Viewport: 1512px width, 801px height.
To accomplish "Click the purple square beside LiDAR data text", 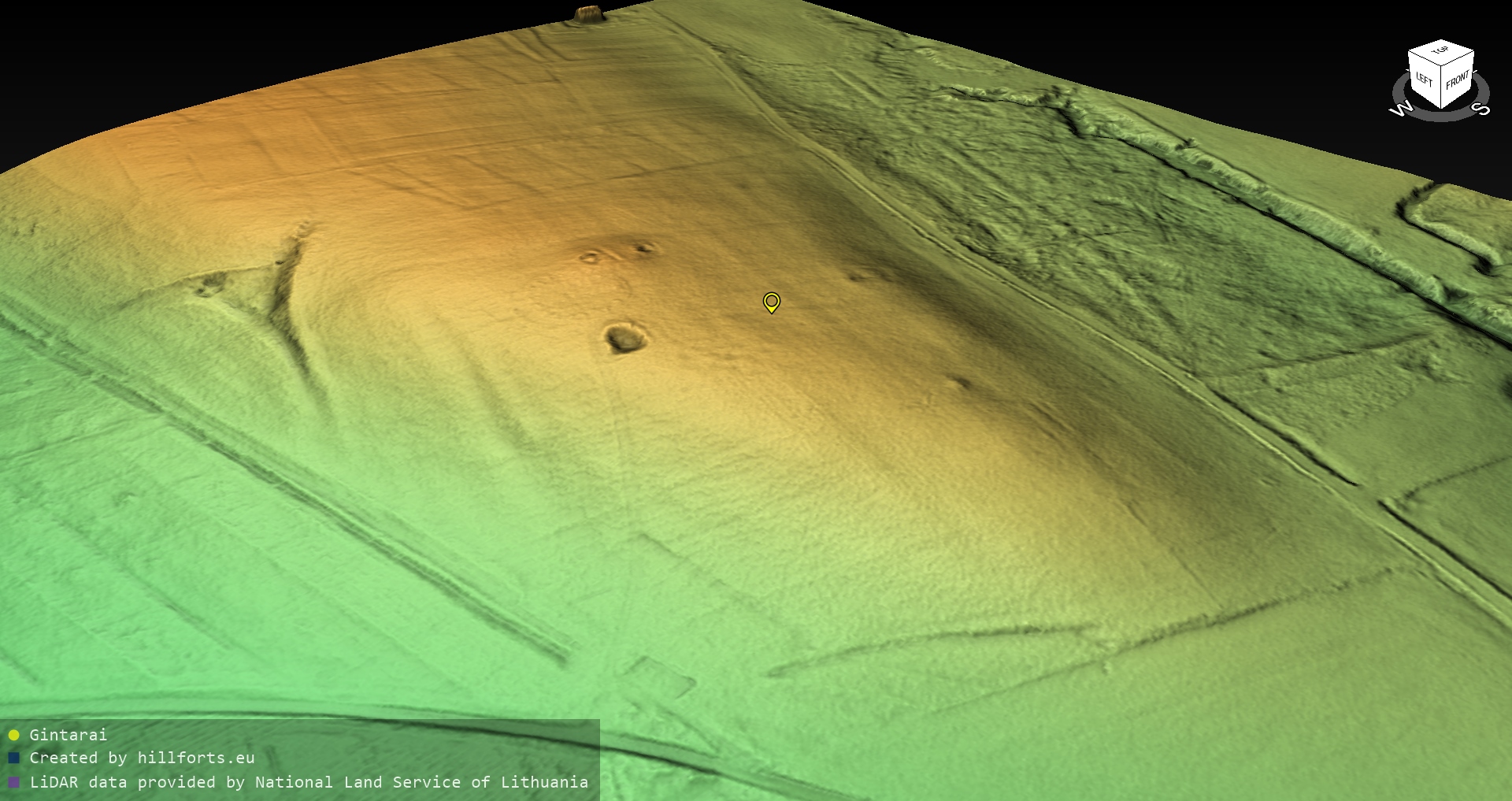I will coord(13,782).
